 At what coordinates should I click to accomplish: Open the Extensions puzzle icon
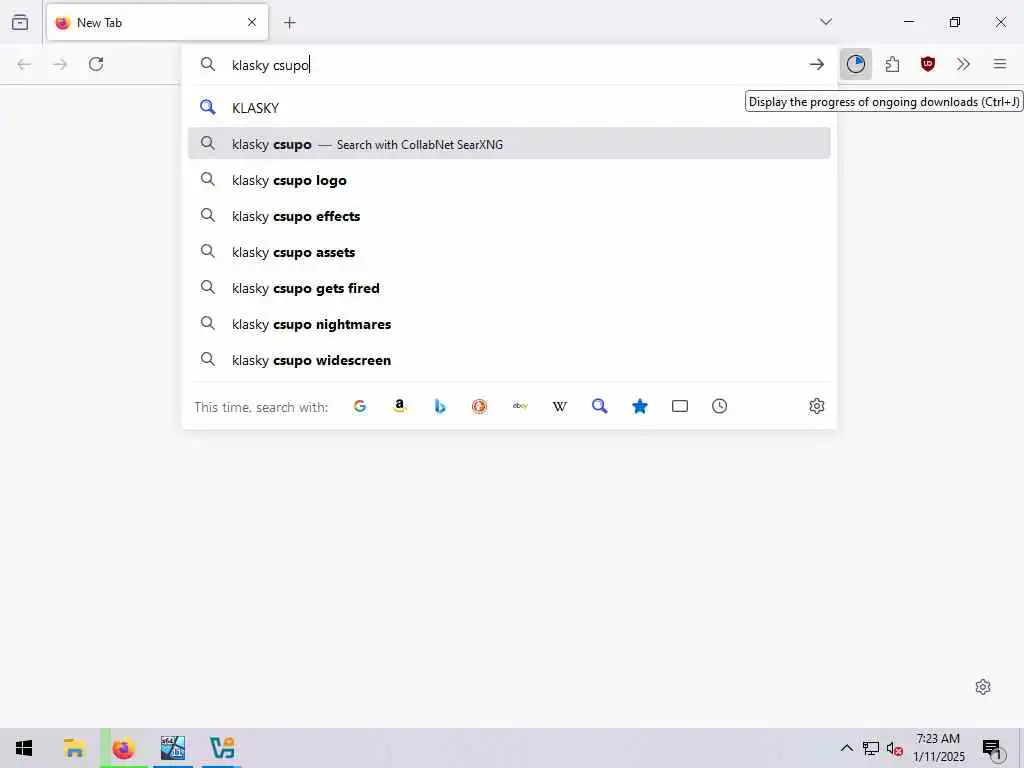point(892,64)
